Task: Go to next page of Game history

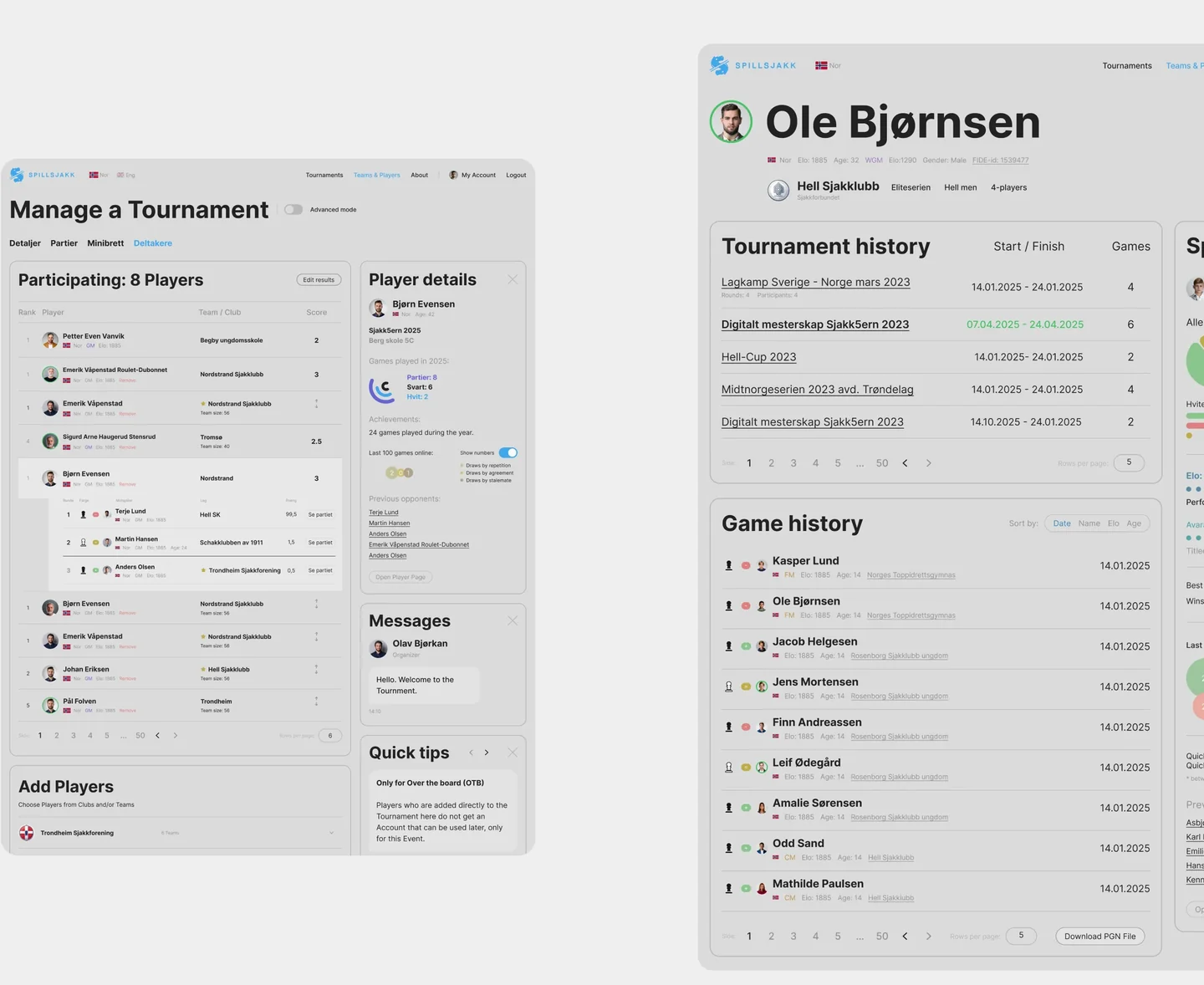Action: pyautogui.click(x=928, y=937)
